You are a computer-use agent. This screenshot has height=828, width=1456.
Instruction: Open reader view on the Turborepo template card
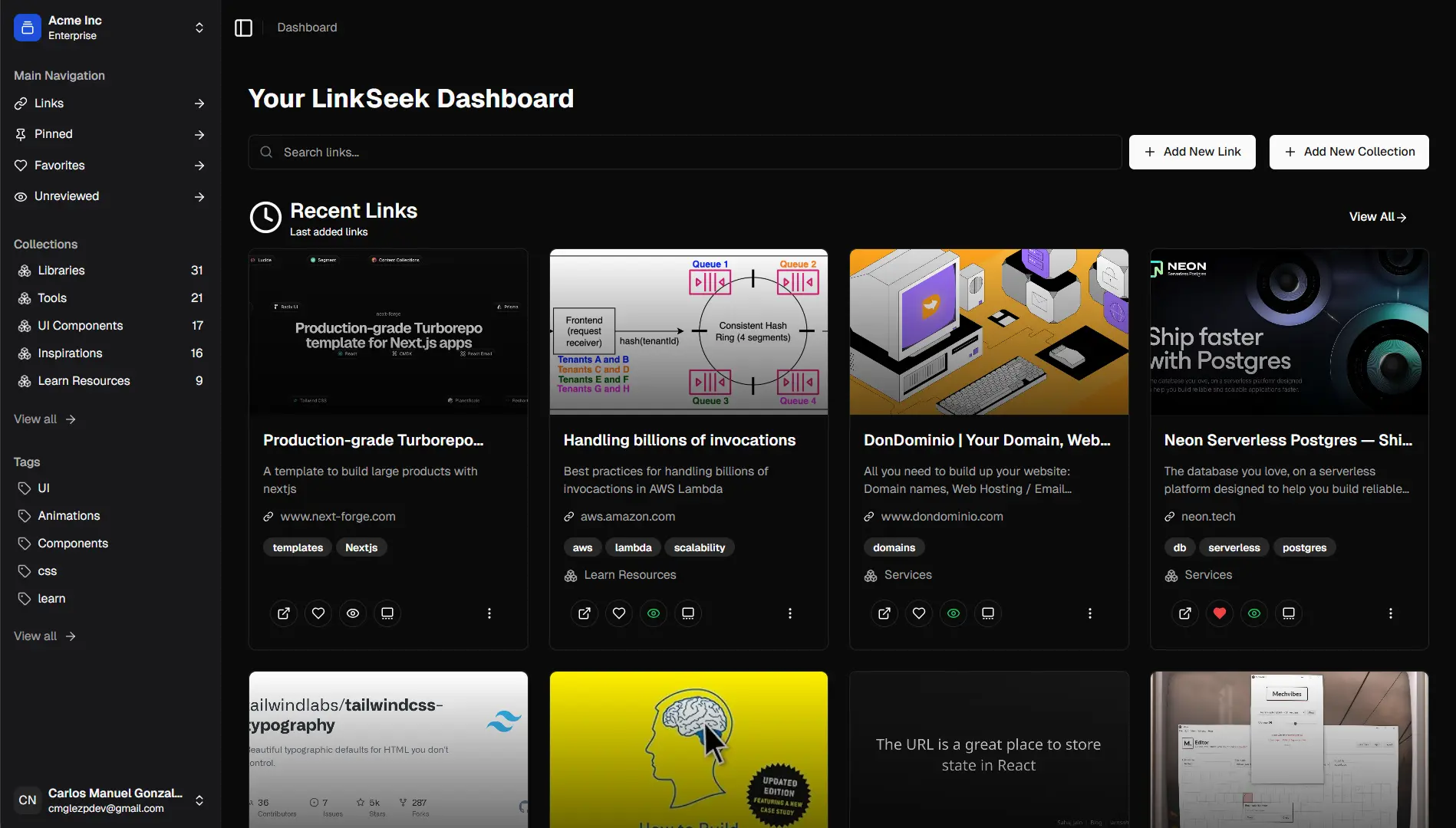[x=387, y=613]
